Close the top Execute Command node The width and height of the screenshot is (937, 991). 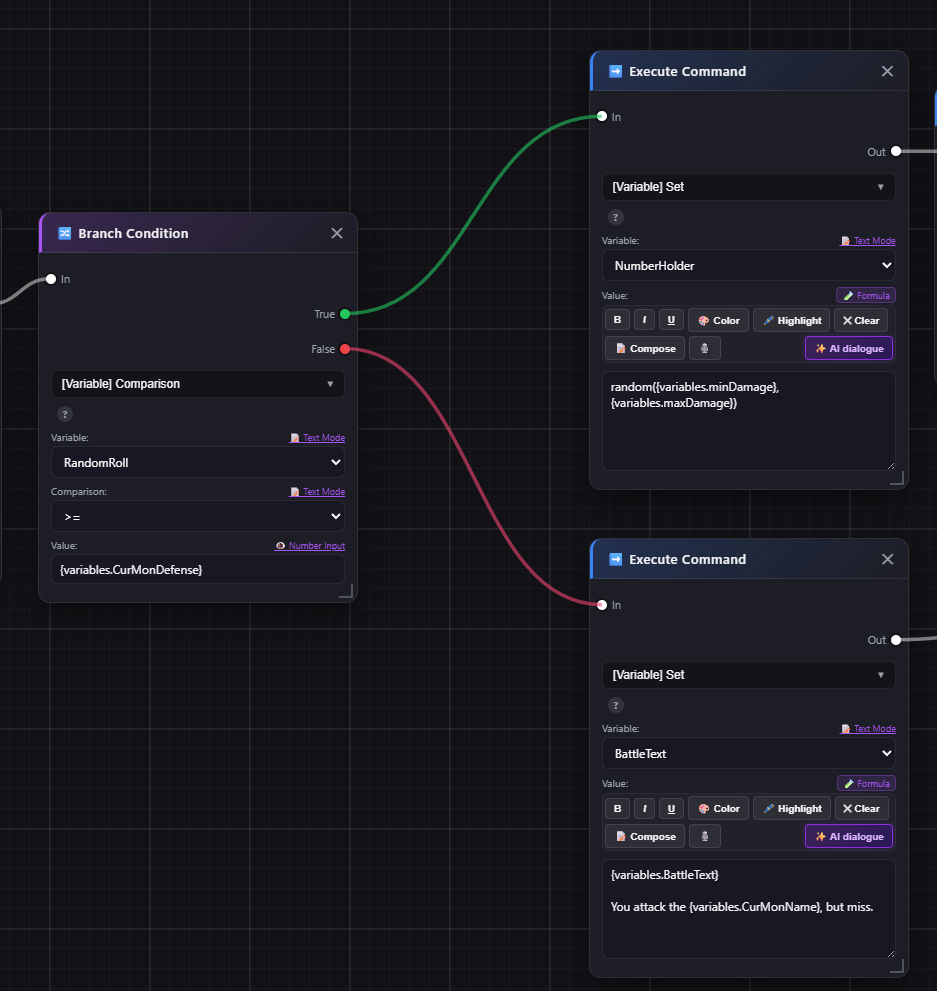click(887, 71)
